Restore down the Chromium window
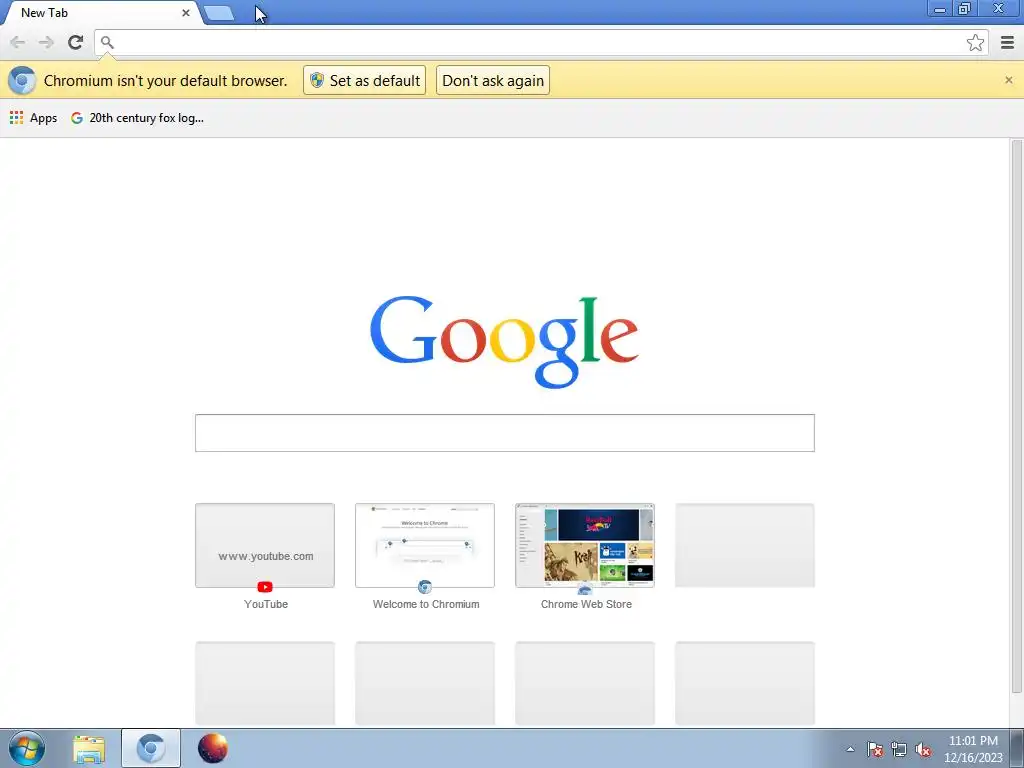This screenshot has height=768, width=1024. pyautogui.click(x=964, y=9)
